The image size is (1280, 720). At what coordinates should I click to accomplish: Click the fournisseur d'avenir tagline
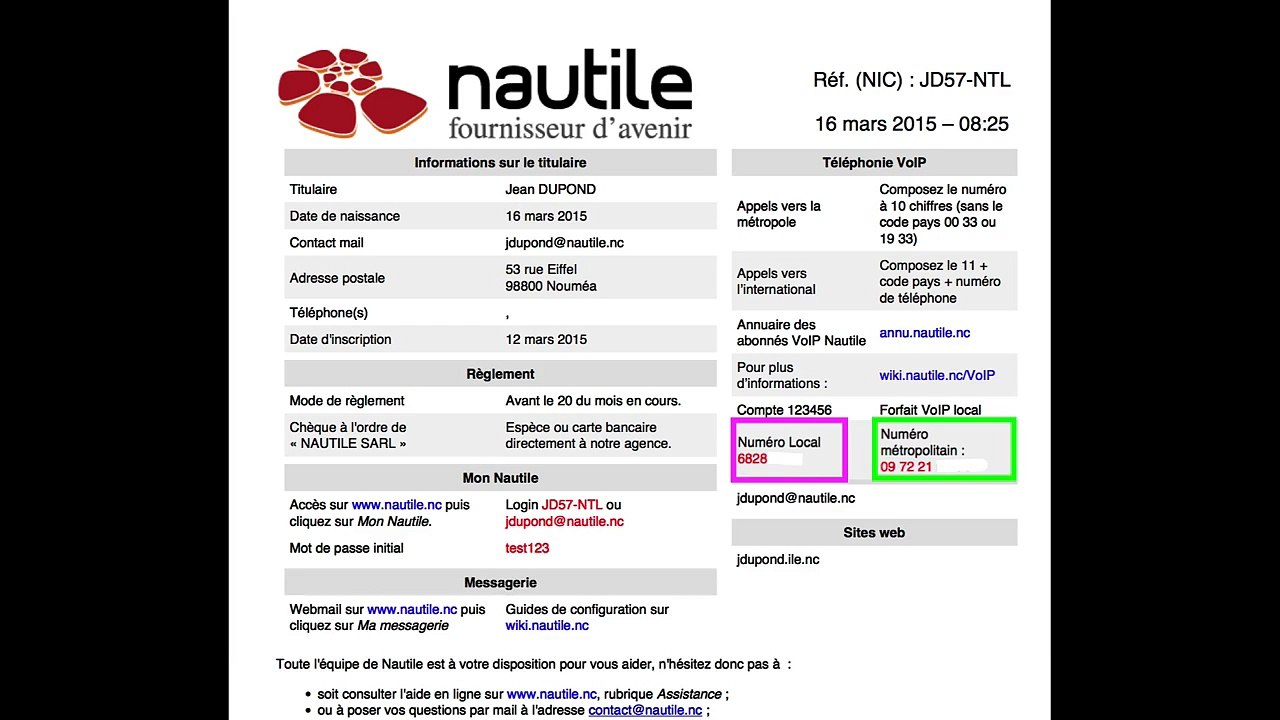tap(570, 128)
